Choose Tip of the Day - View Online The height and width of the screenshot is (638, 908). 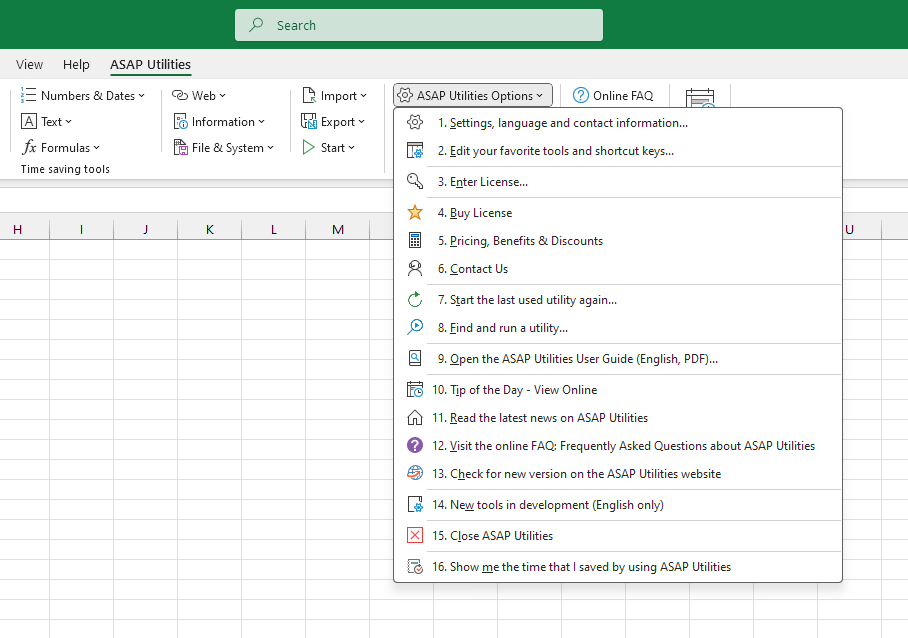click(618, 390)
